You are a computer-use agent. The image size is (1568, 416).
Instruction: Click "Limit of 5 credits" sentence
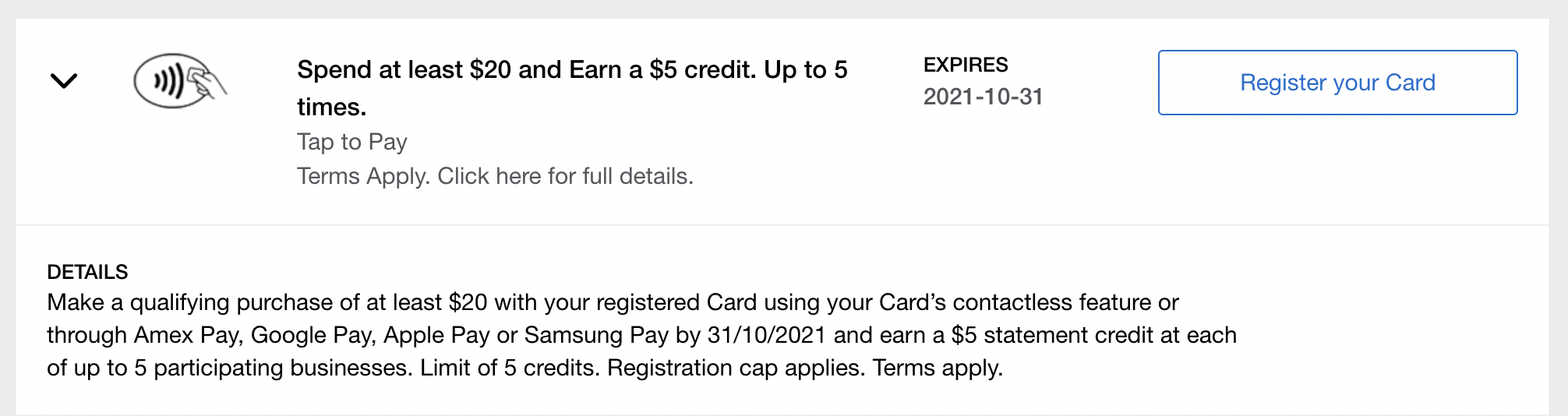tap(510, 368)
